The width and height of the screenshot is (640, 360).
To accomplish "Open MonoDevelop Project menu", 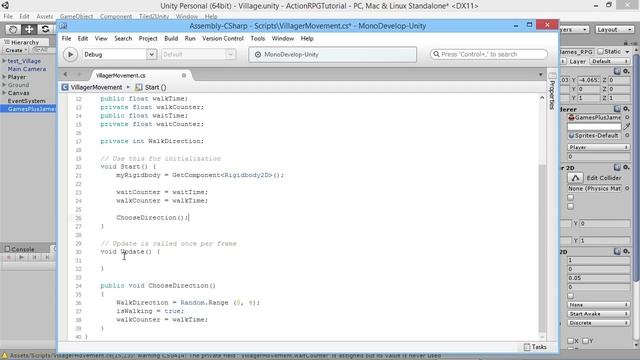I will tap(148, 38).
